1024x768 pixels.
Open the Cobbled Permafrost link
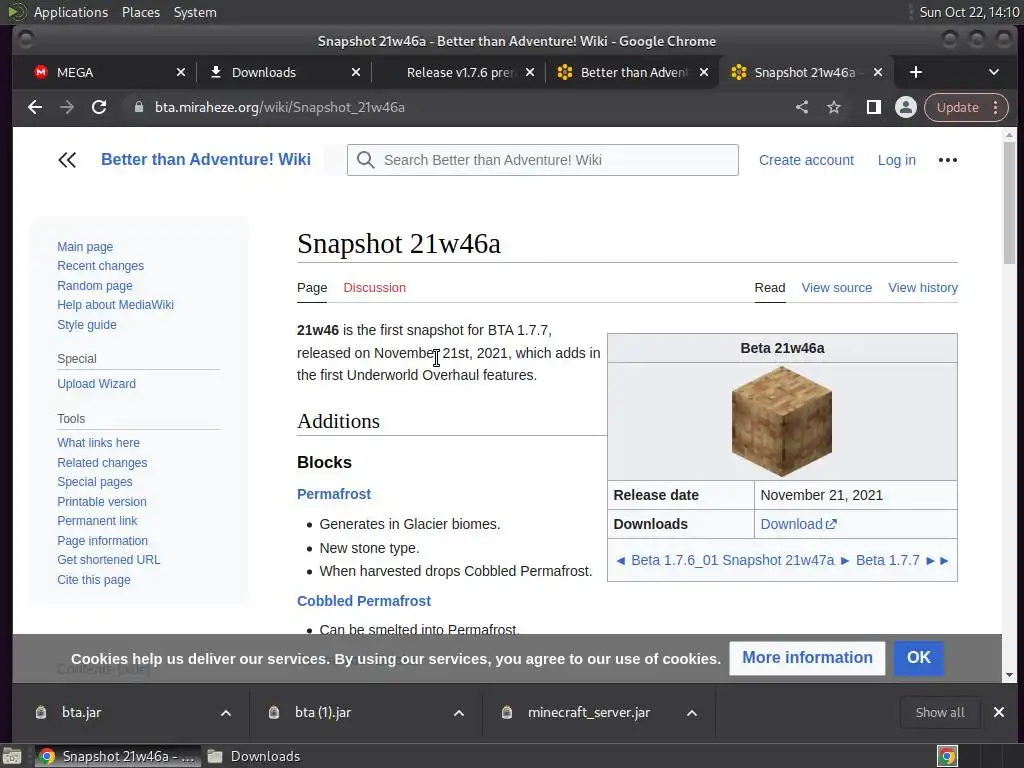[x=364, y=601]
